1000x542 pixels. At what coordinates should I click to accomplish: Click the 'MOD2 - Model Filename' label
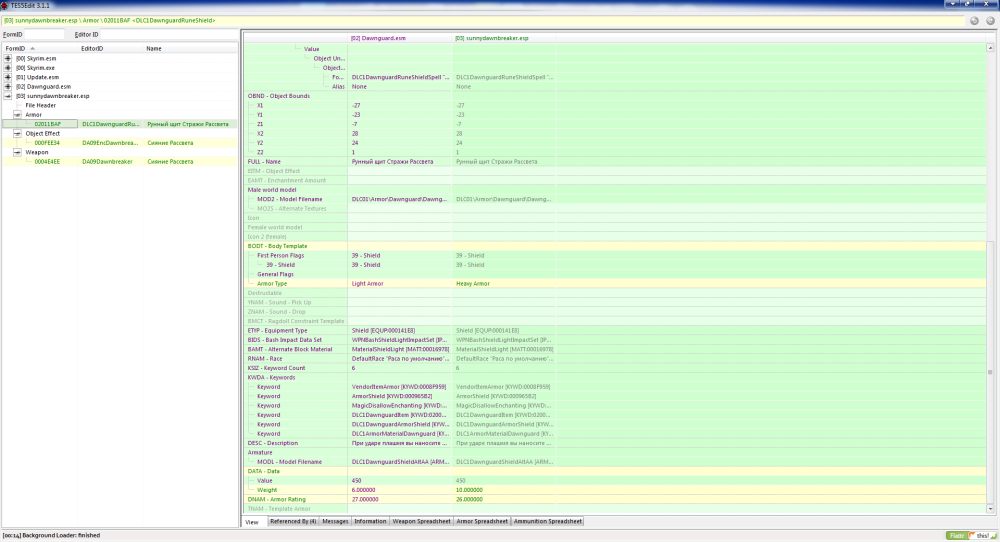tap(290, 200)
